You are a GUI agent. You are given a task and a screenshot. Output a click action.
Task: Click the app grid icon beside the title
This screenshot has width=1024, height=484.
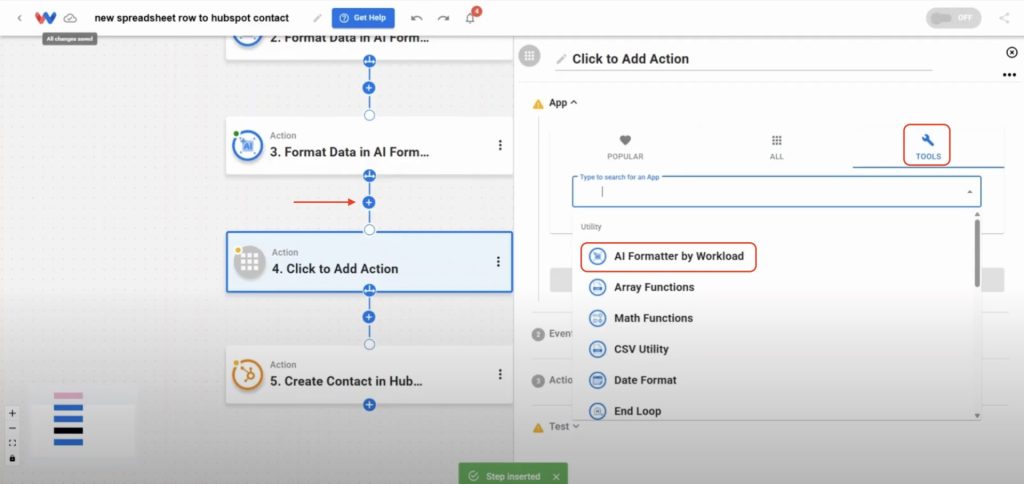tap(530, 56)
